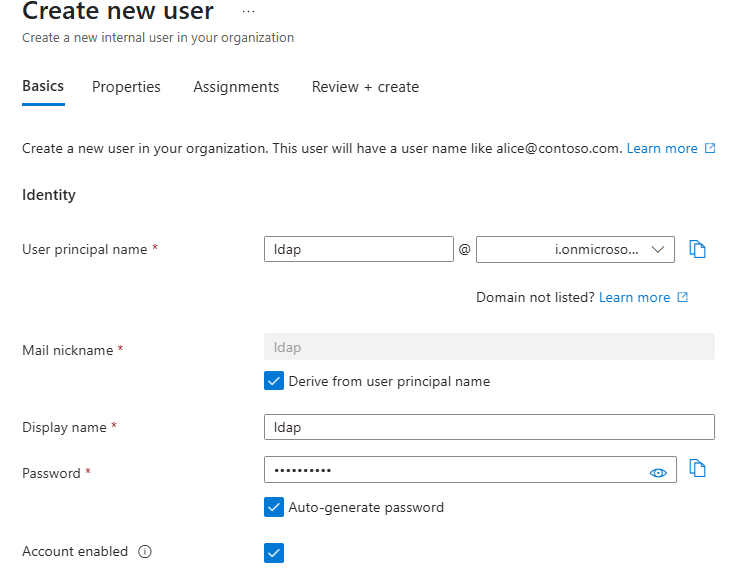Copy the user principal name to clipboard

pyautogui.click(x=698, y=249)
